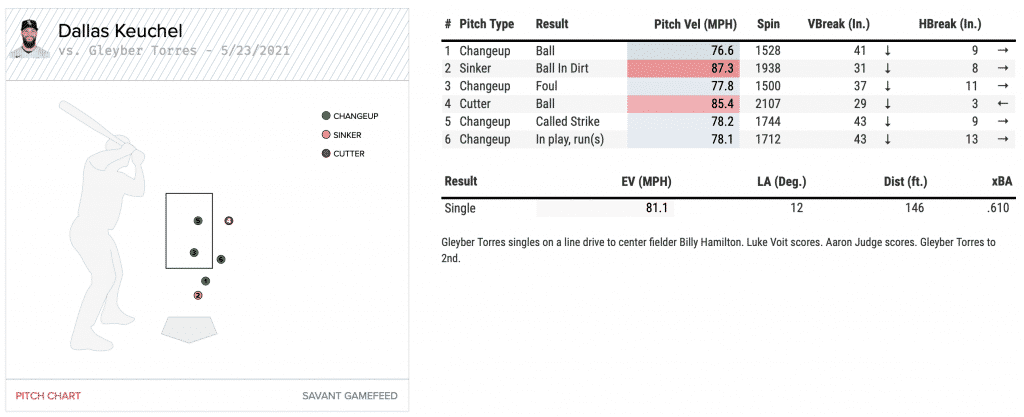Viewport: 1024px width, 417px height.
Task: Click the home plate icon
Action: click(x=188, y=329)
